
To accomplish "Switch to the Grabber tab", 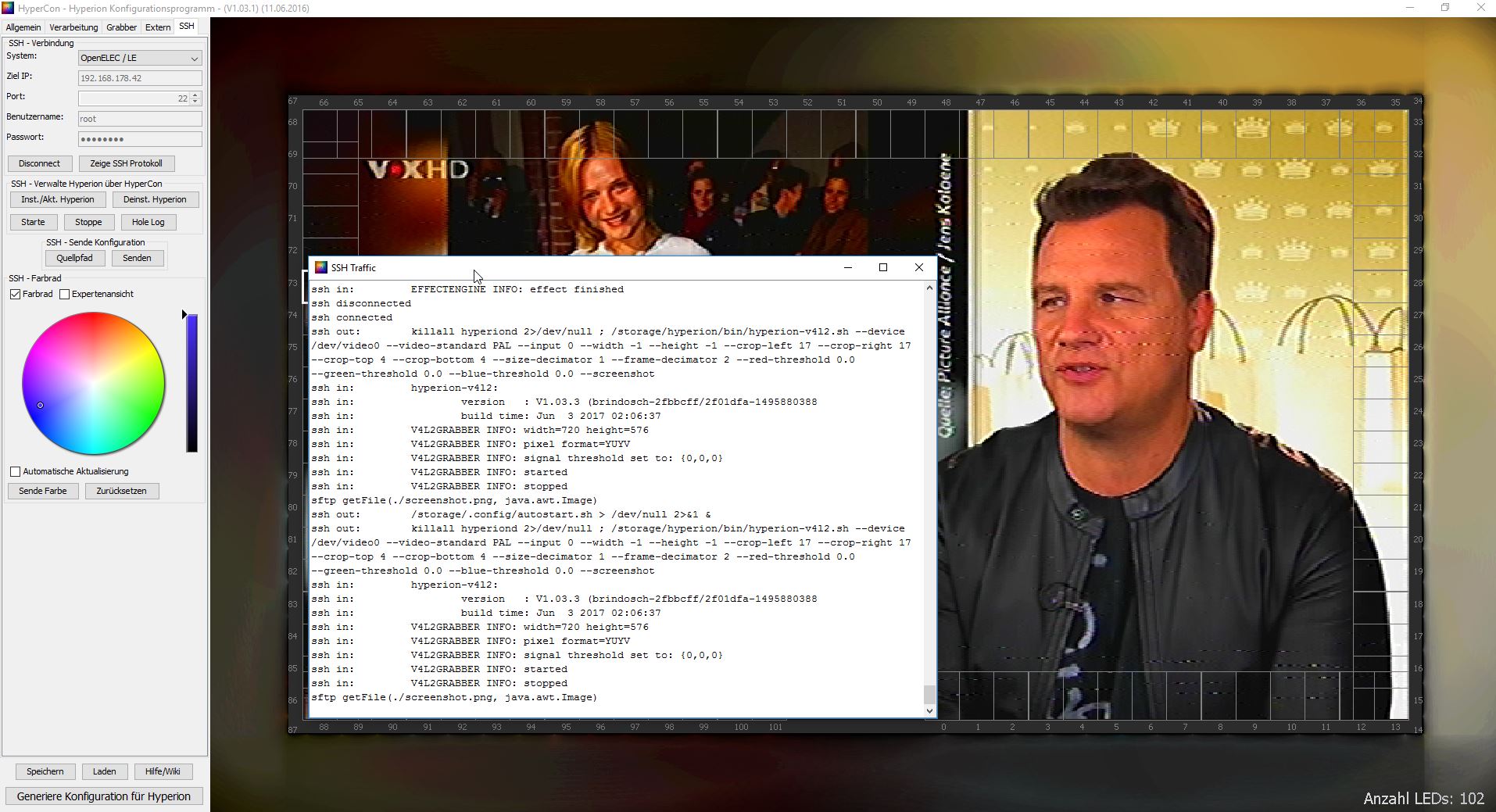I will point(121,27).
